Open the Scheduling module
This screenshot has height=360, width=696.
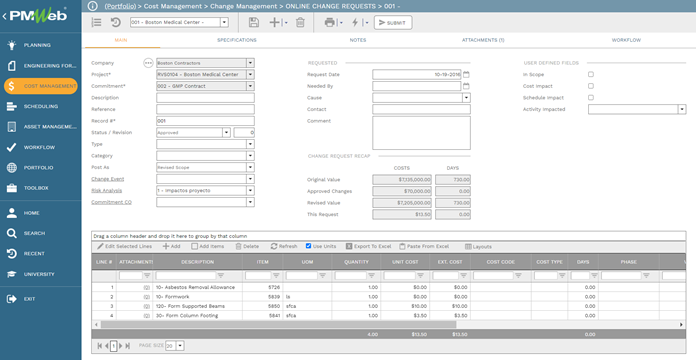[x=40, y=107]
